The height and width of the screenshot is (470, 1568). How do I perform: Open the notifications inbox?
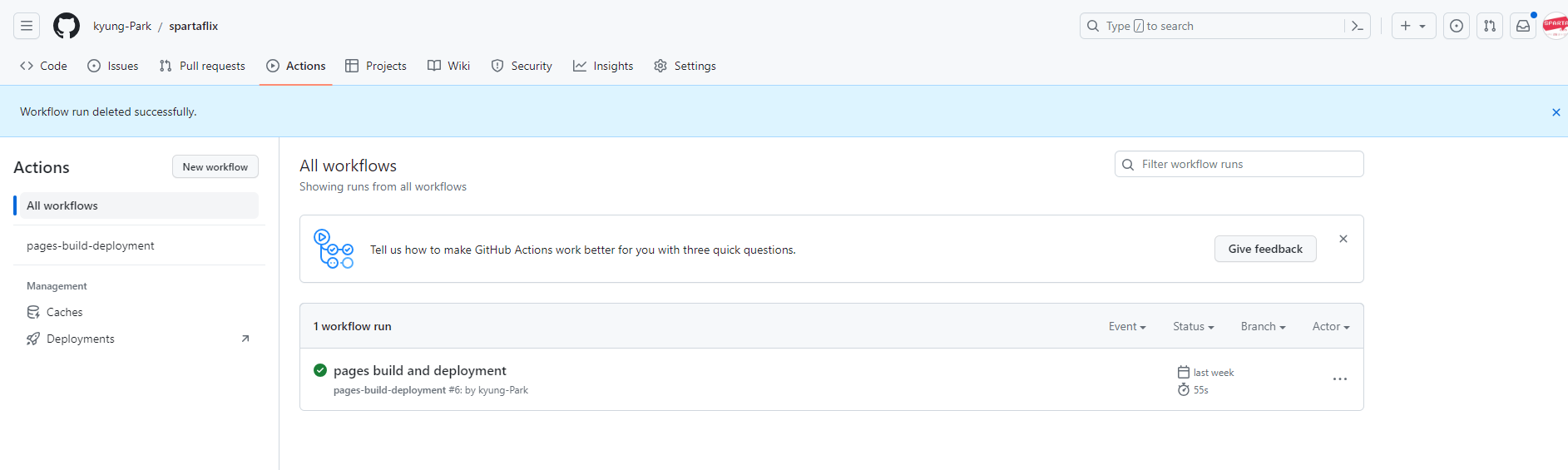point(1523,26)
